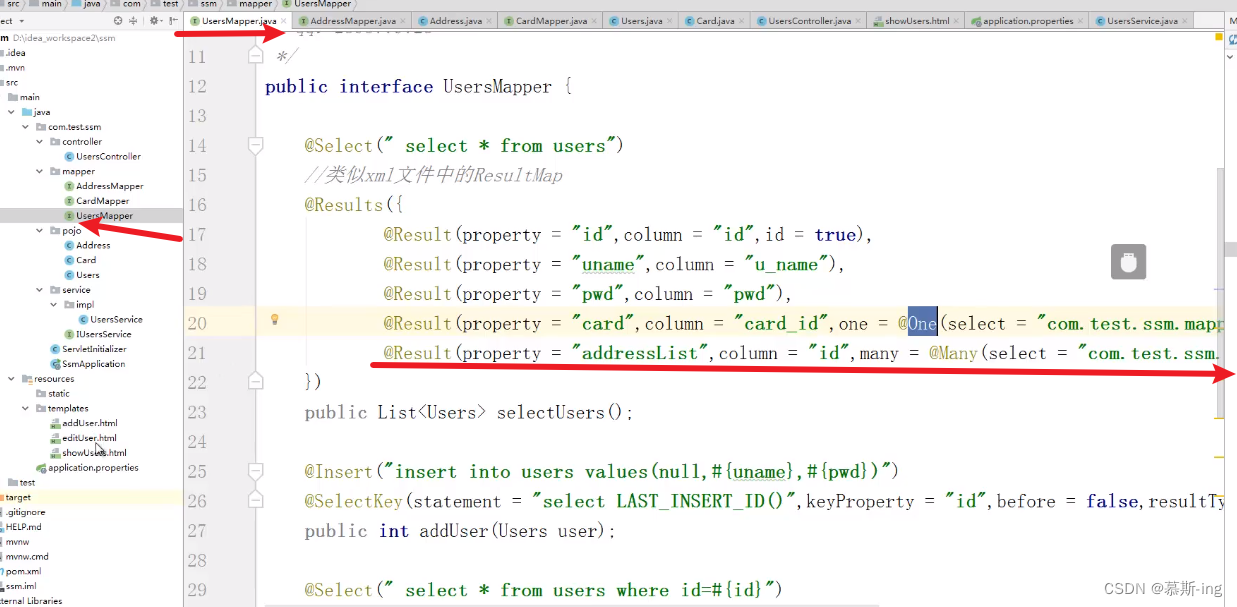
Task: Toggle code fold marker at line 14
Action: [x=256, y=146]
